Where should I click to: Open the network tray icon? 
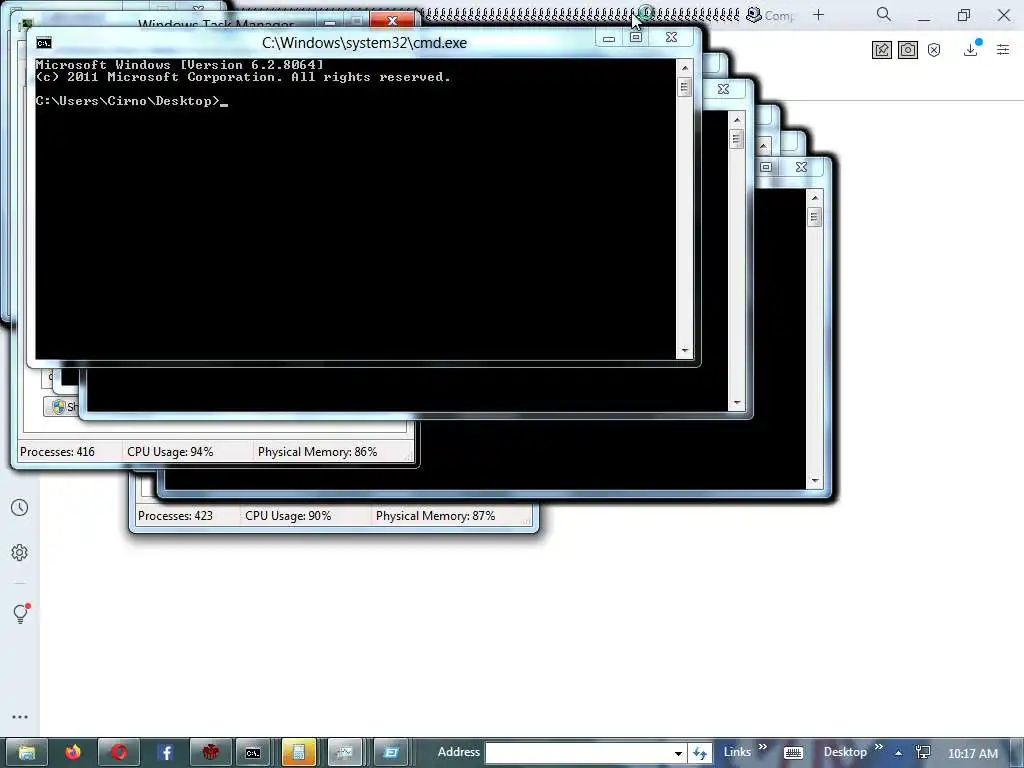923,753
